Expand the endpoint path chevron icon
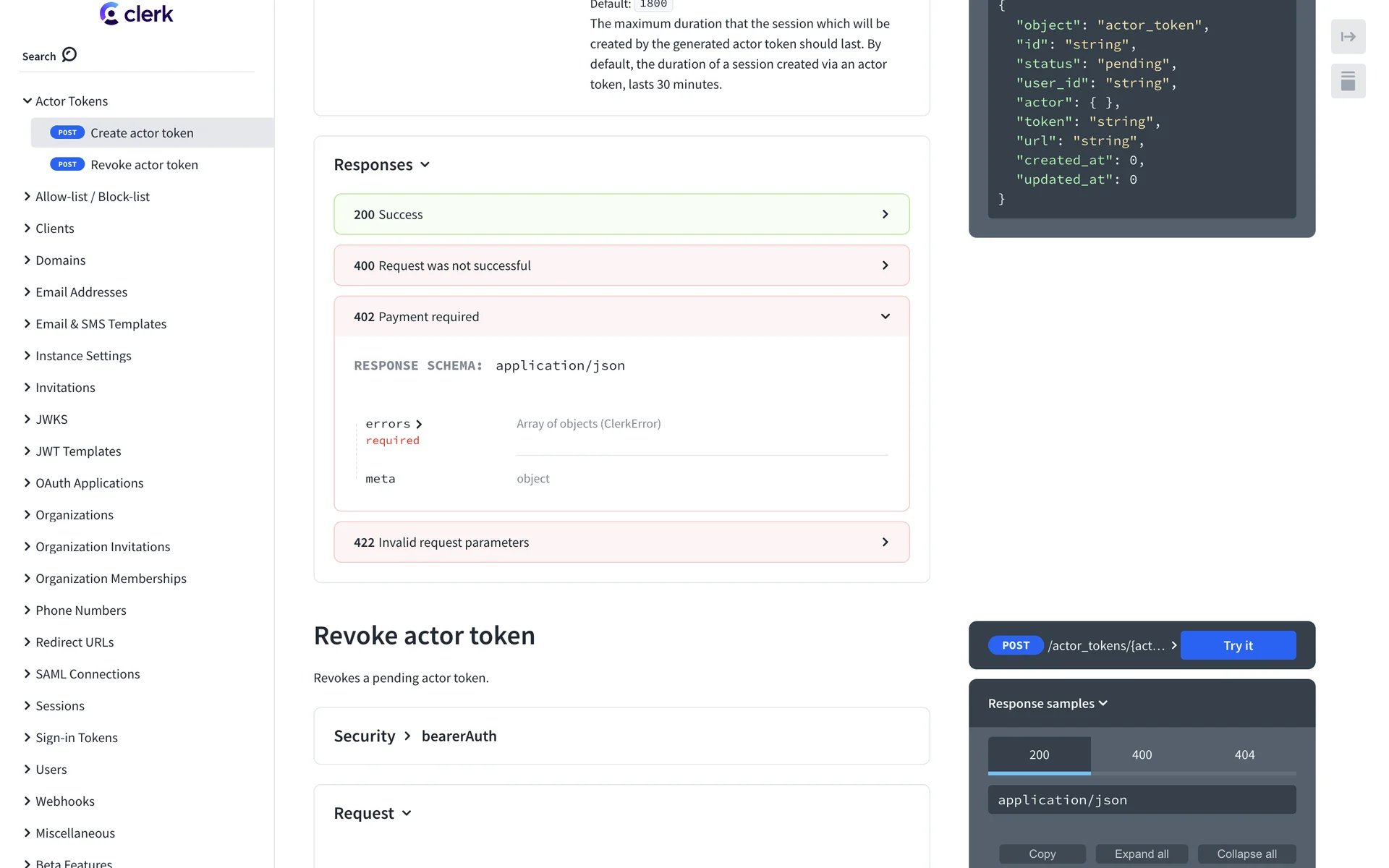1389x868 pixels. 1173,645
